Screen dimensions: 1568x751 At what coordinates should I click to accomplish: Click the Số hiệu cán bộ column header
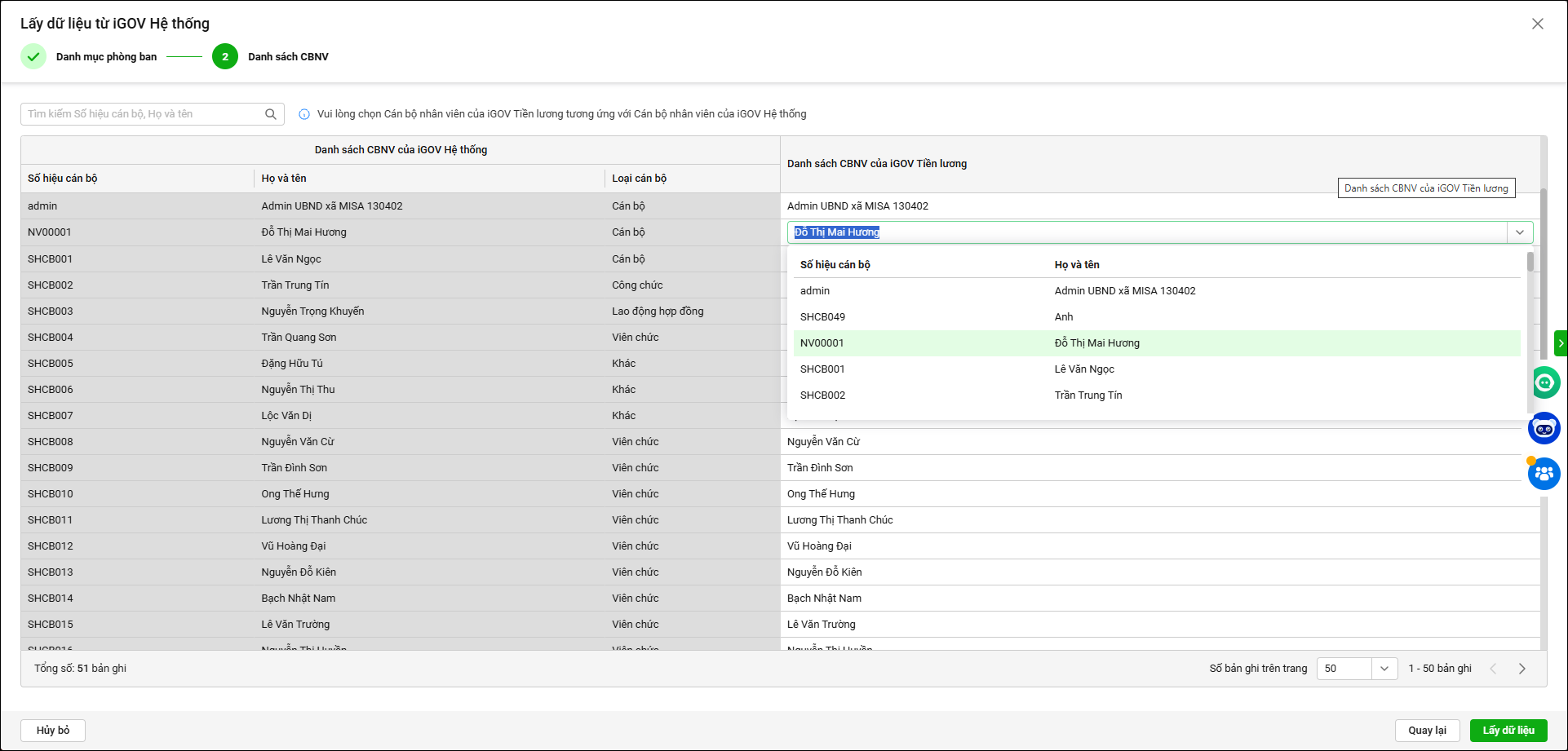[137, 179]
